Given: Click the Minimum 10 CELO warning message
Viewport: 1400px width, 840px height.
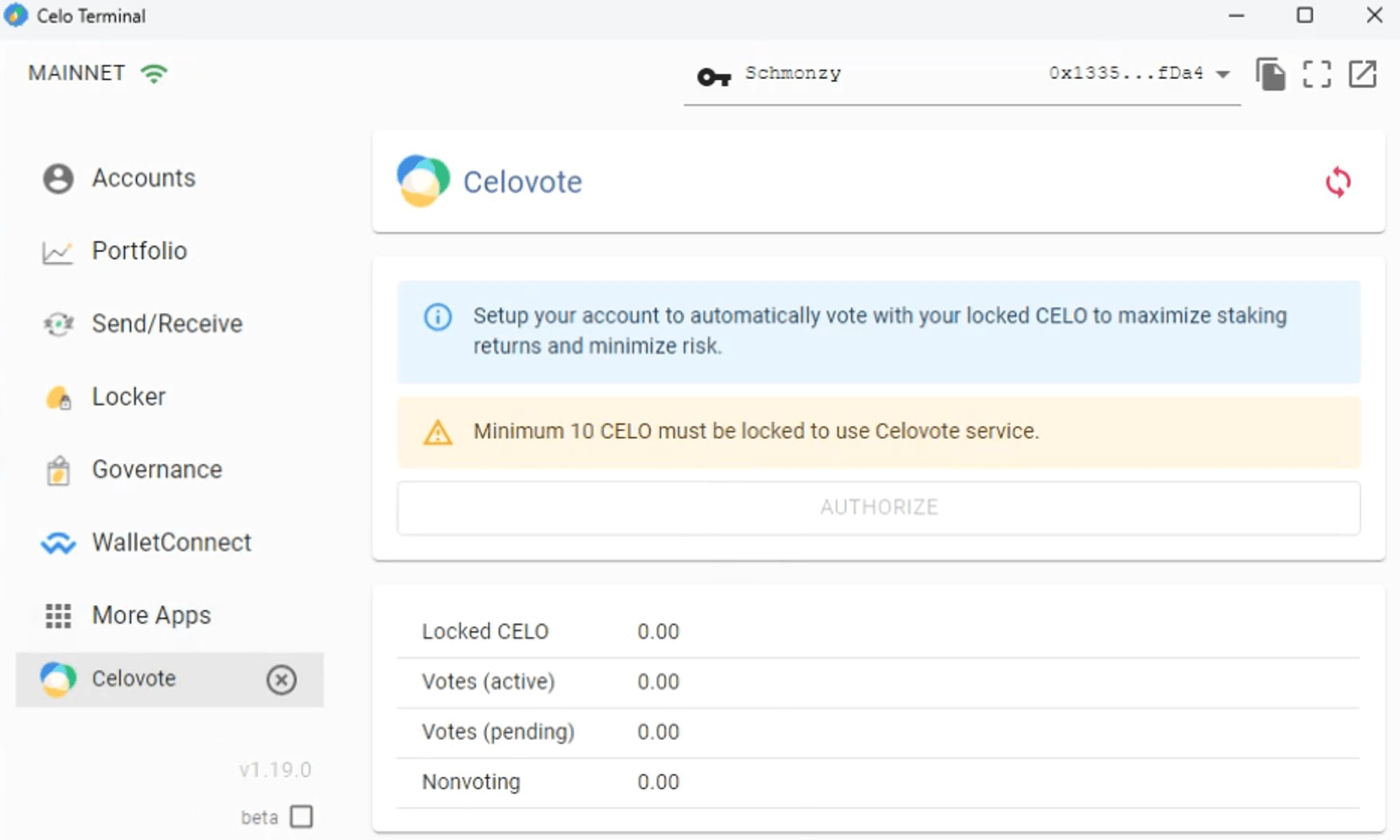Looking at the screenshot, I should (x=756, y=431).
